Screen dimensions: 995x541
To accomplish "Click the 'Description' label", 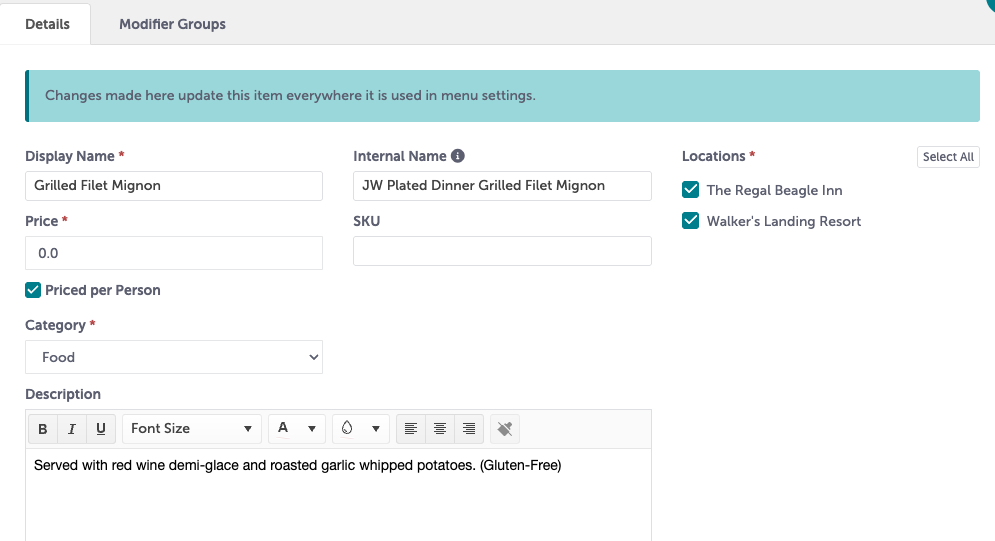I will [63, 394].
